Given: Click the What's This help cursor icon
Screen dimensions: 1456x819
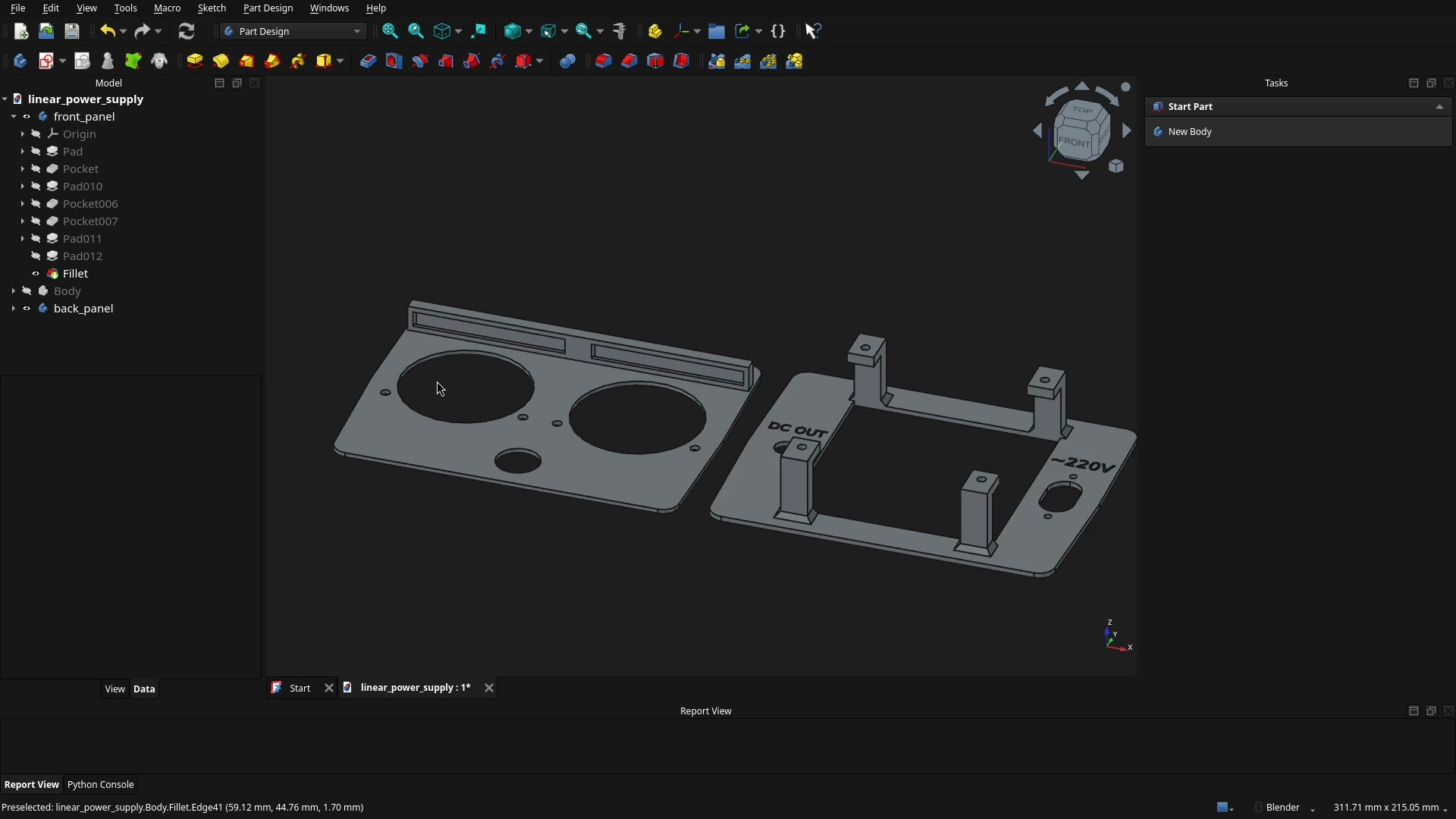Looking at the screenshot, I should pos(813,31).
